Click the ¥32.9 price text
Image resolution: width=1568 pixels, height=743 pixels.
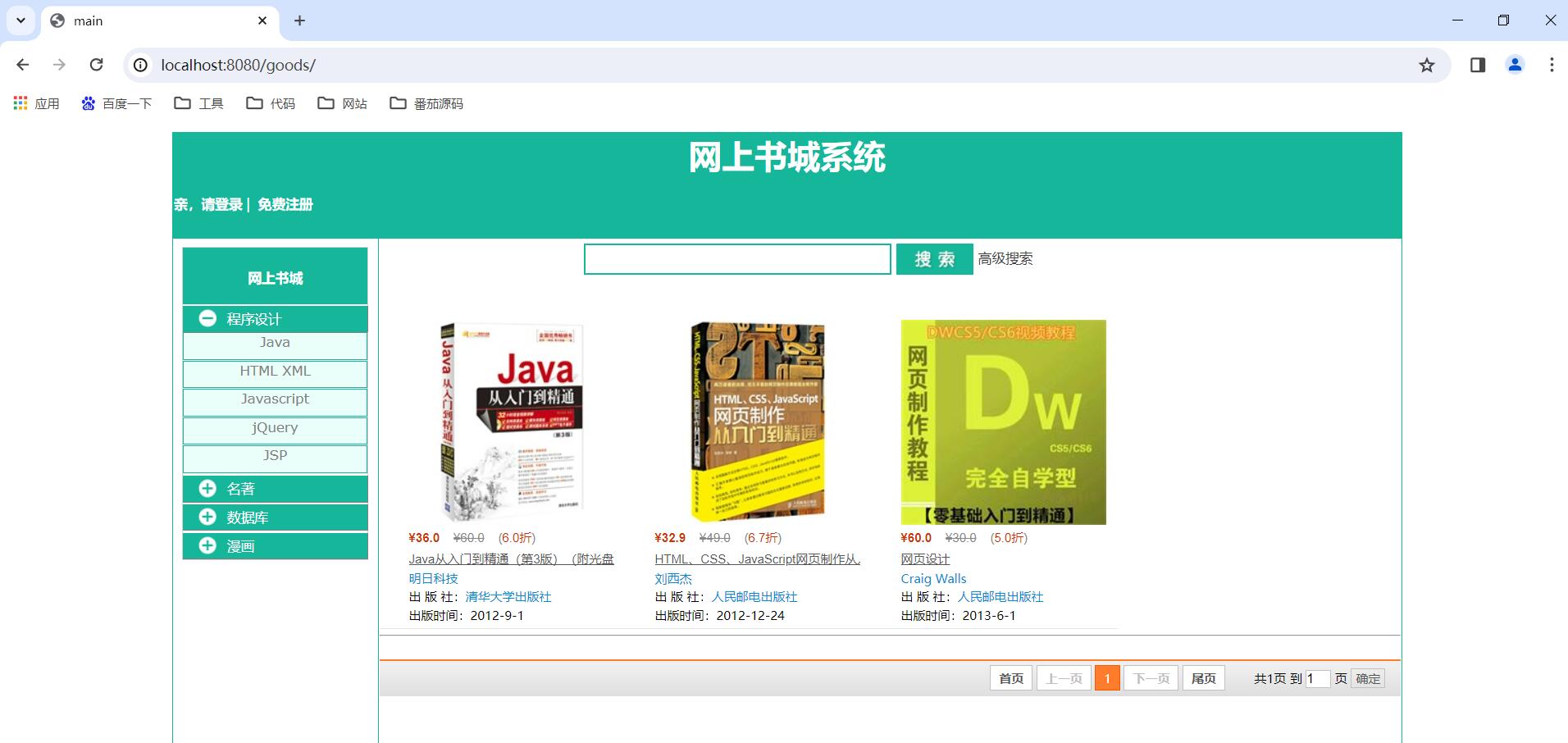pyautogui.click(x=670, y=538)
